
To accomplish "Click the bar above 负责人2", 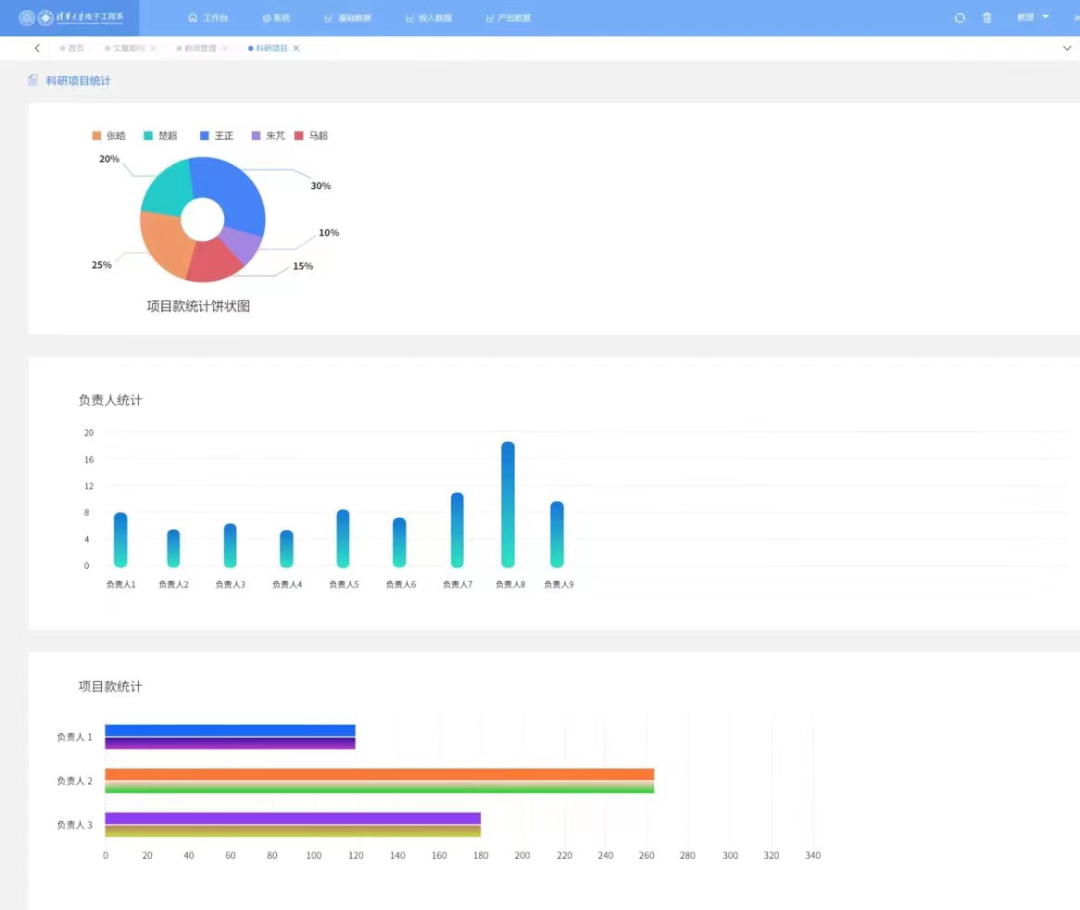I will pos(174,548).
